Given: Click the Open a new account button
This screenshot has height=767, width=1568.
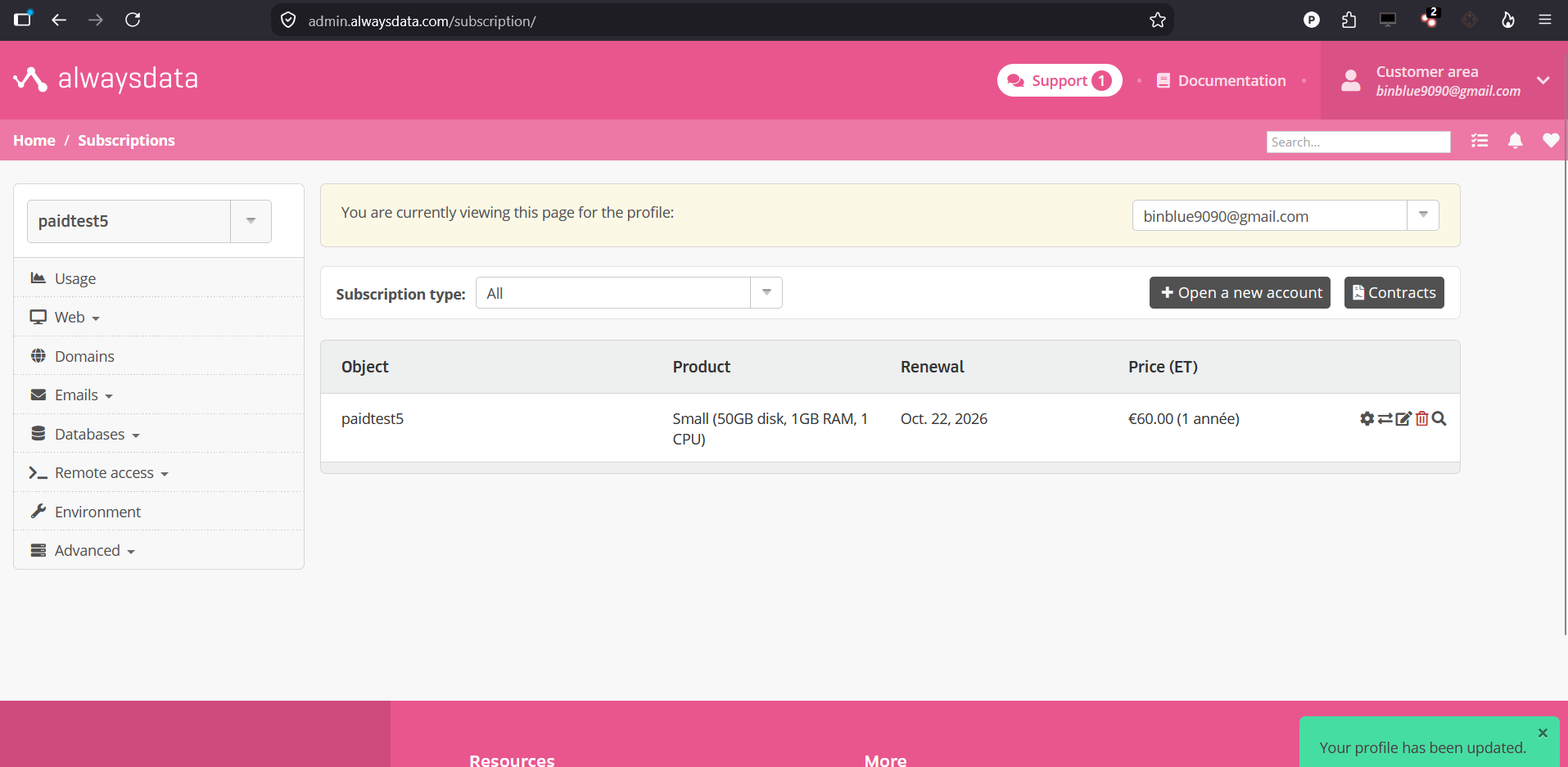Looking at the screenshot, I should pyautogui.click(x=1240, y=293).
